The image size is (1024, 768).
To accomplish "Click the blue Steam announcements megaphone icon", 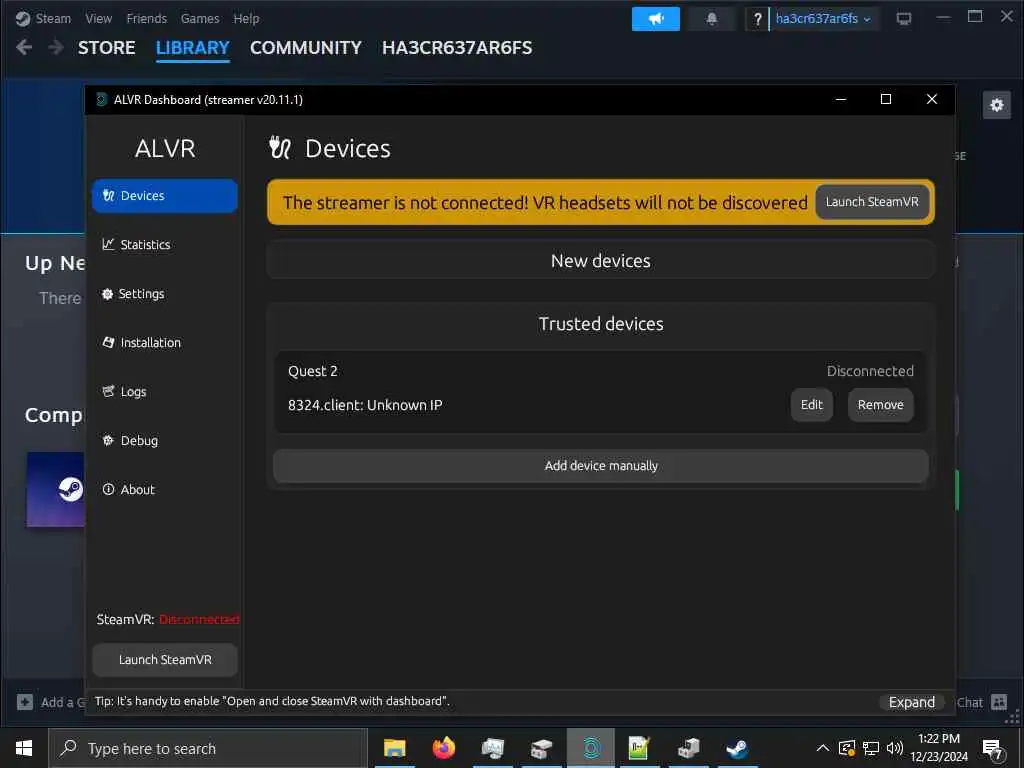I will 656,19.
